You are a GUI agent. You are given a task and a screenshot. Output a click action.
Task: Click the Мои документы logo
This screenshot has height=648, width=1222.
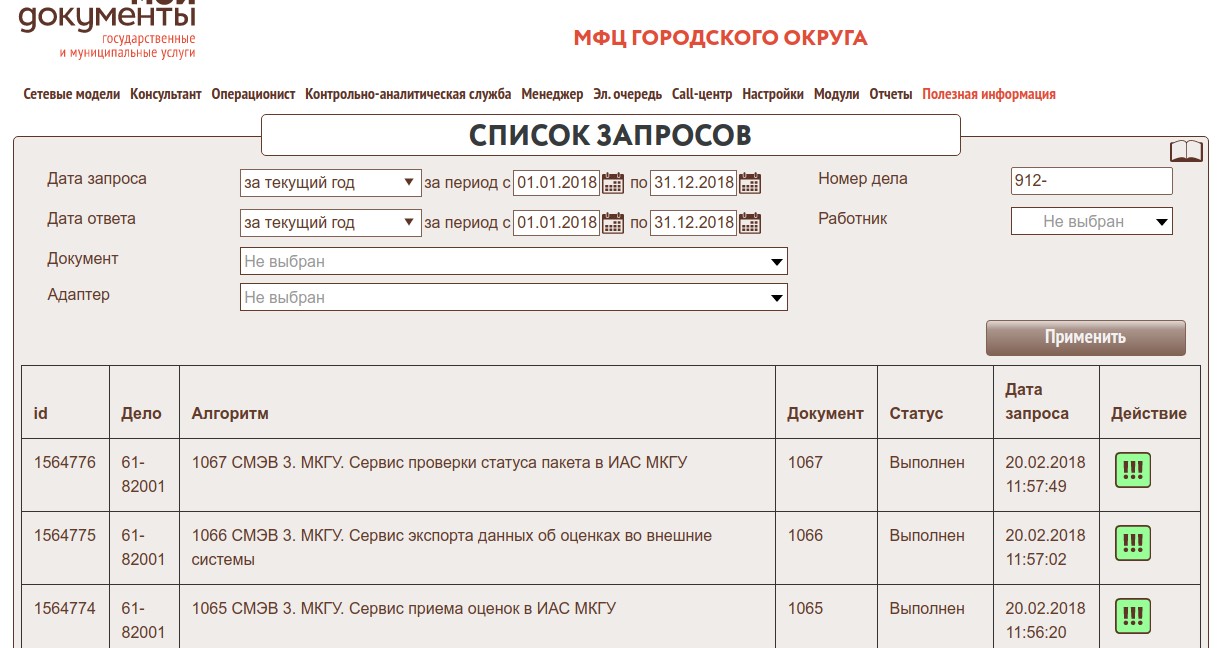click(x=107, y=30)
